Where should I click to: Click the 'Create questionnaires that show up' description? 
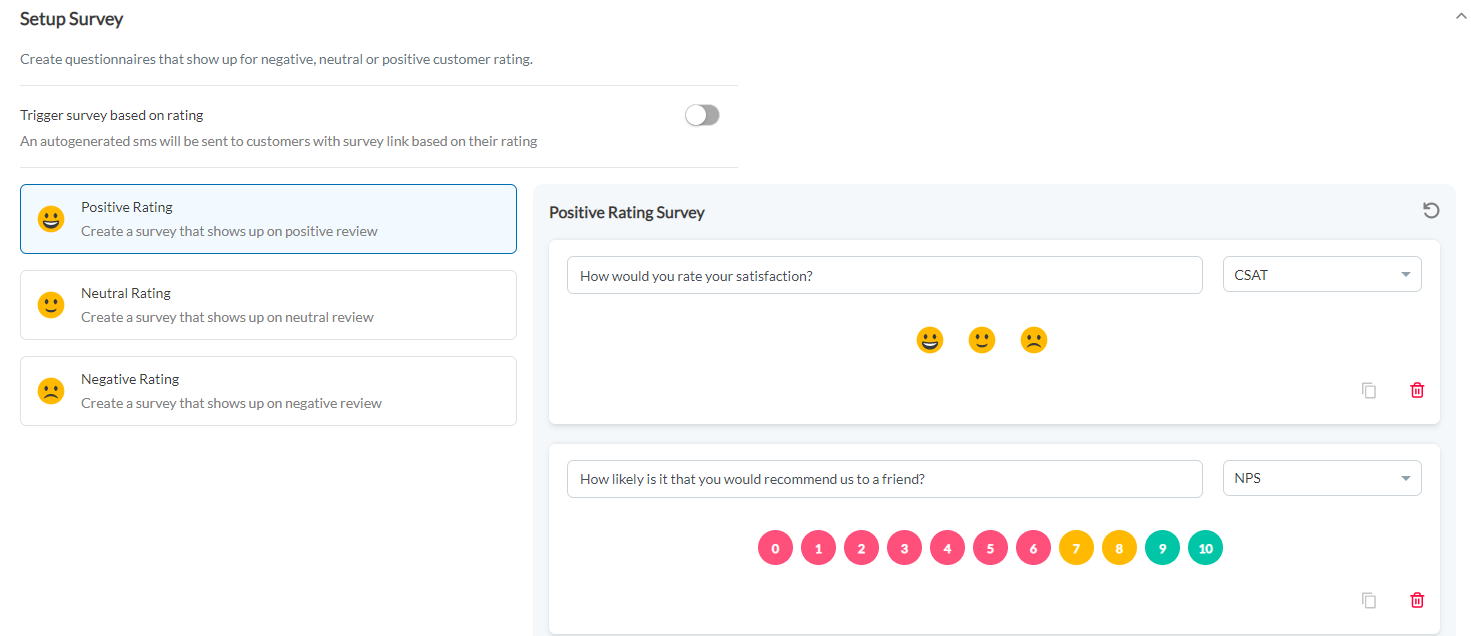276,59
